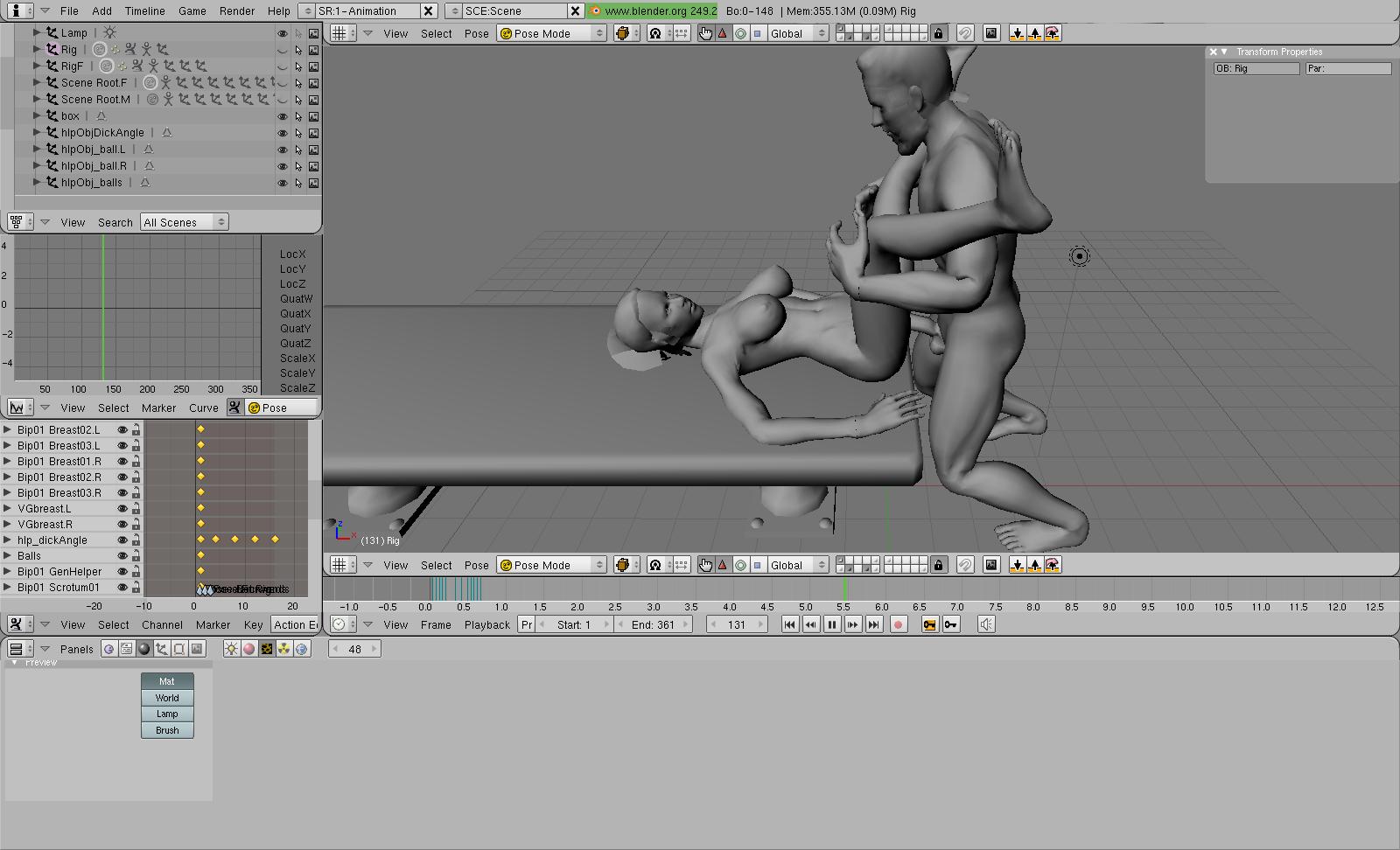1400x850 pixels.
Task: Click the current frame field showing 131
Action: pyautogui.click(x=737, y=624)
